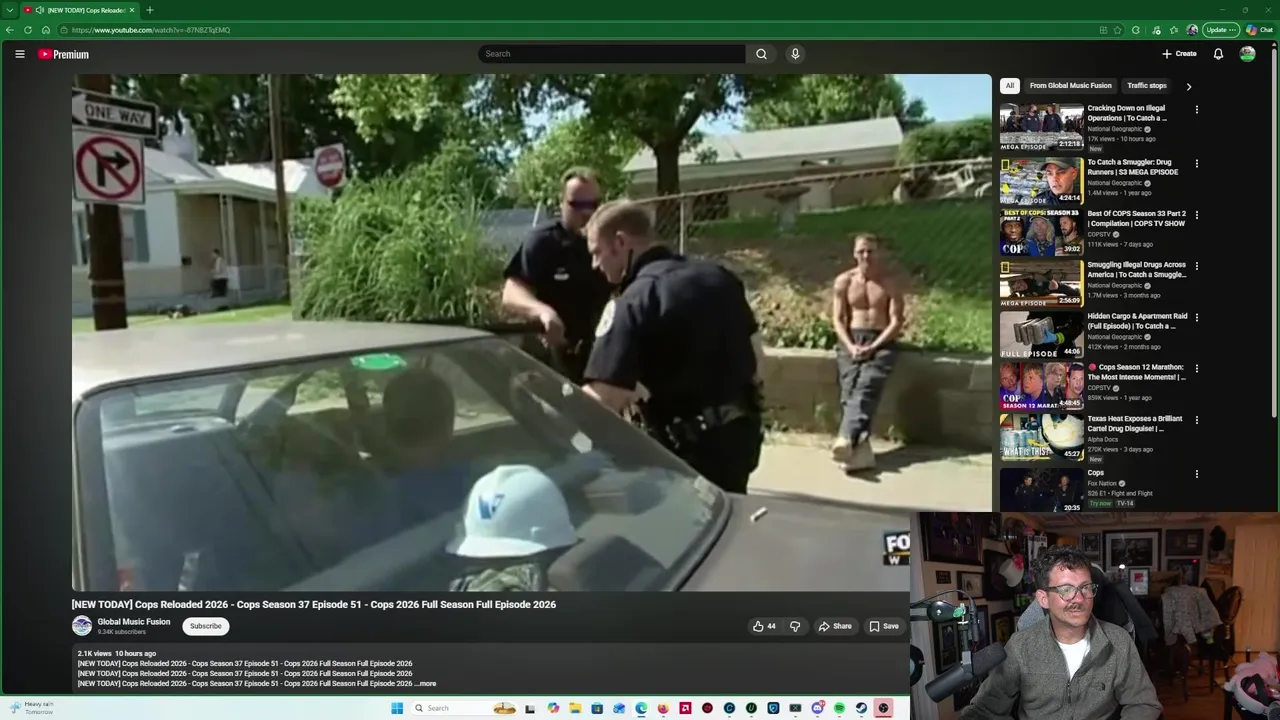Subscribe to Global Music Fusion channel
Image resolution: width=1280 pixels, height=720 pixels.
point(206,626)
